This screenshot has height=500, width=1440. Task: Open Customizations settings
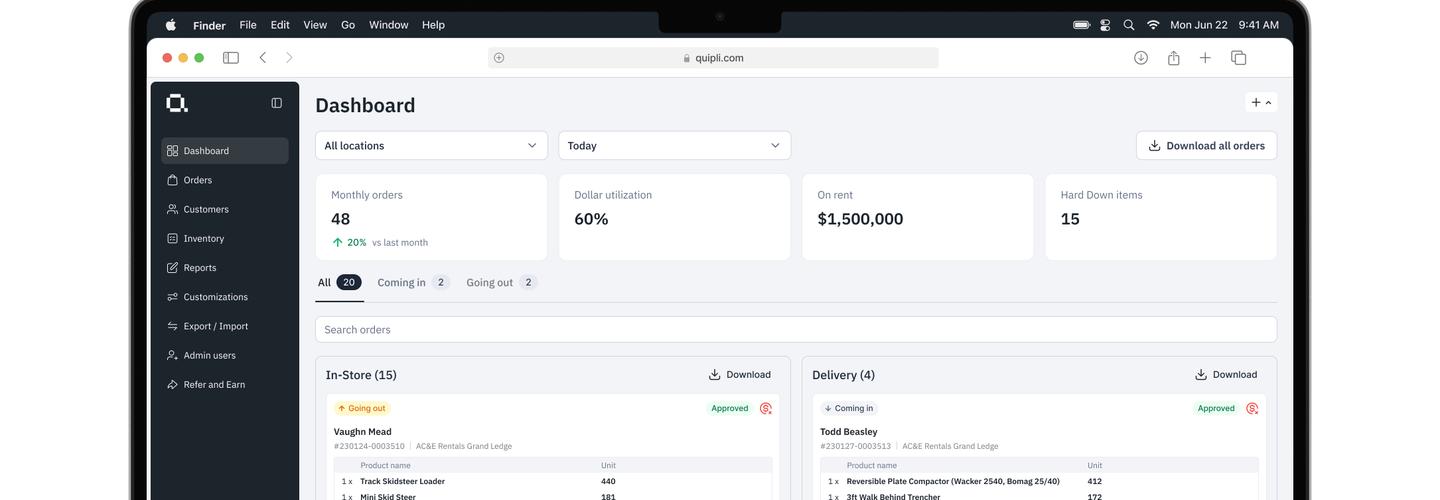pos(215,297)
